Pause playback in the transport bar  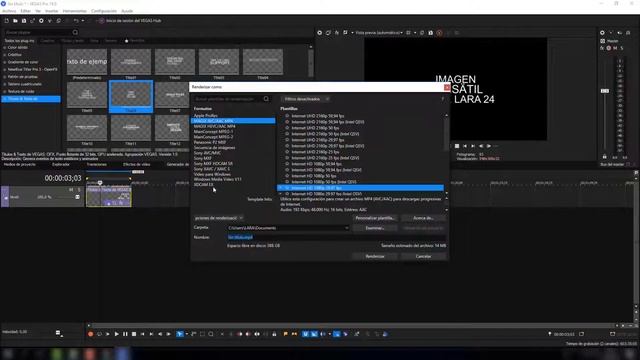coord(125,334)
